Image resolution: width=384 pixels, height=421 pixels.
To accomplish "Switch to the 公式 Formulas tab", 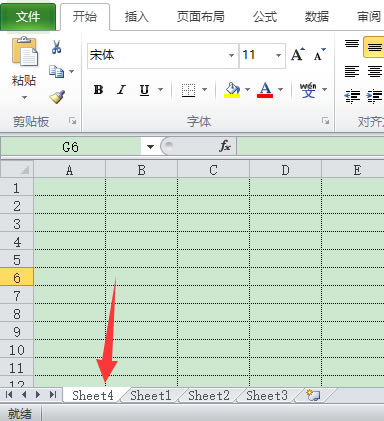I will click(x=265, y=17).
